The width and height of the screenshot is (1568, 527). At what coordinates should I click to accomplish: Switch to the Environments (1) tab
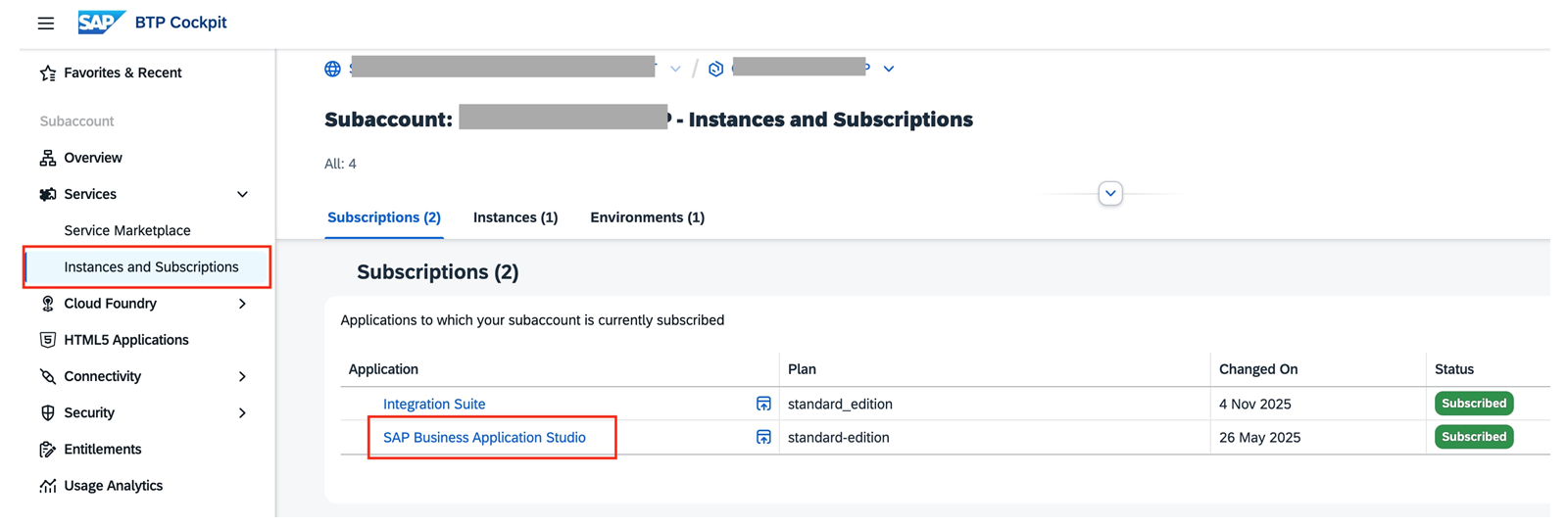click(647, 217)
